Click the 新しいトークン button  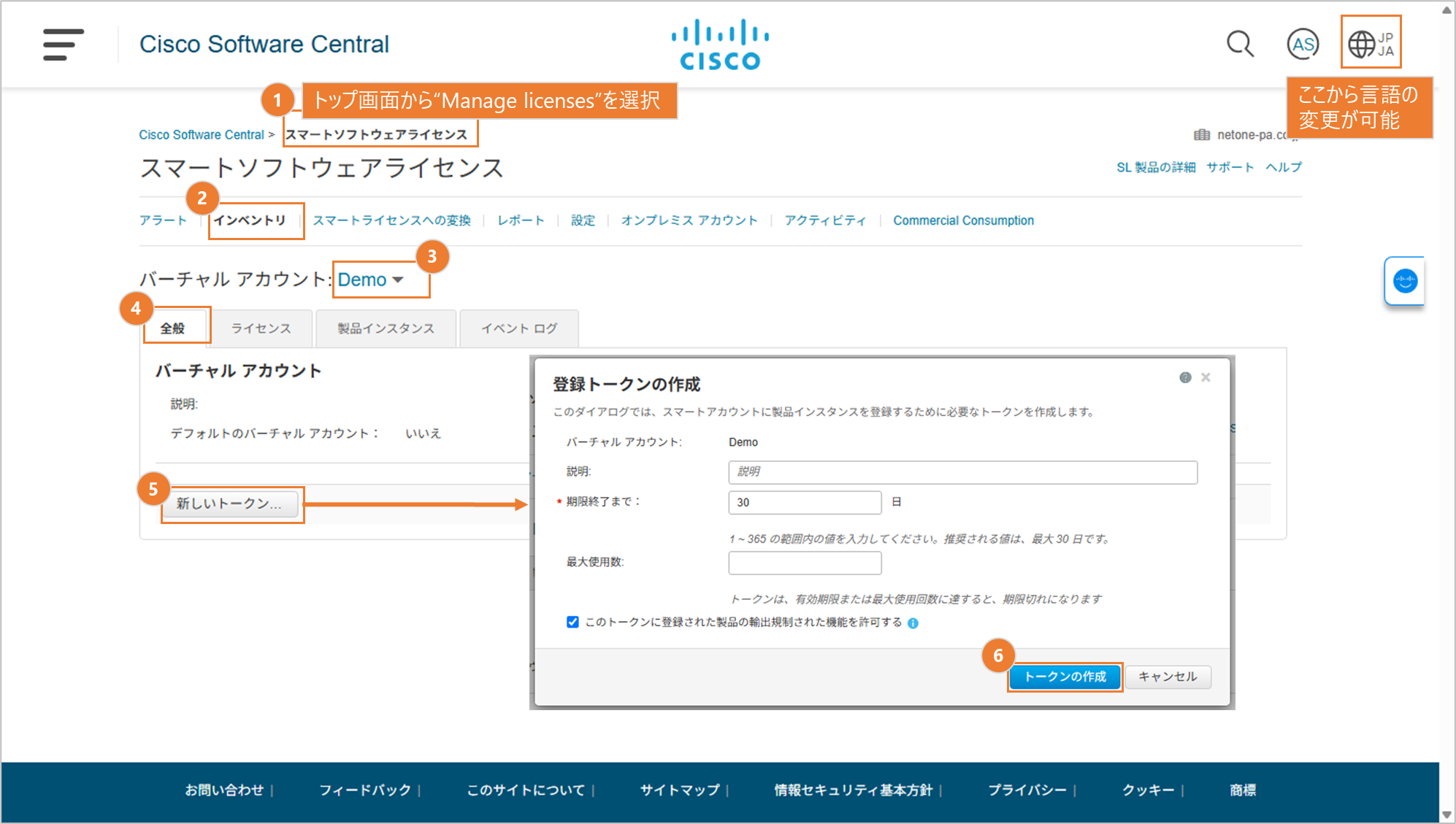click(229, 504)
